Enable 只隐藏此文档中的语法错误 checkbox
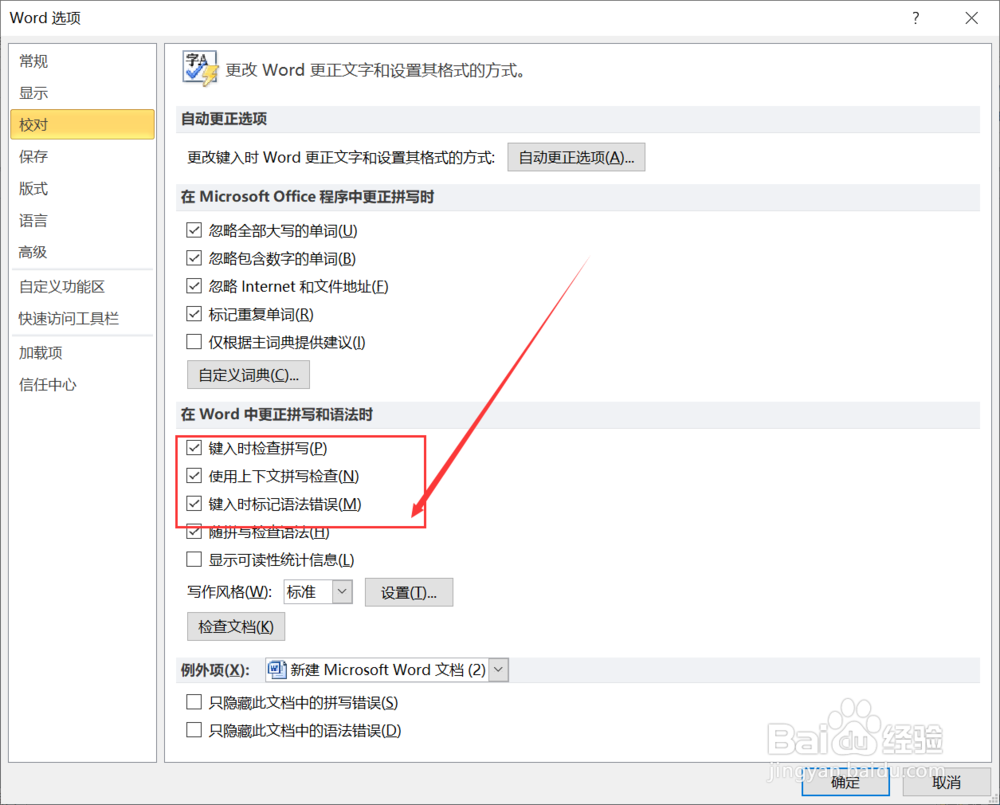Image resolution: width=1000 pixels, height=805 pixels. click(x=194, y=730)
